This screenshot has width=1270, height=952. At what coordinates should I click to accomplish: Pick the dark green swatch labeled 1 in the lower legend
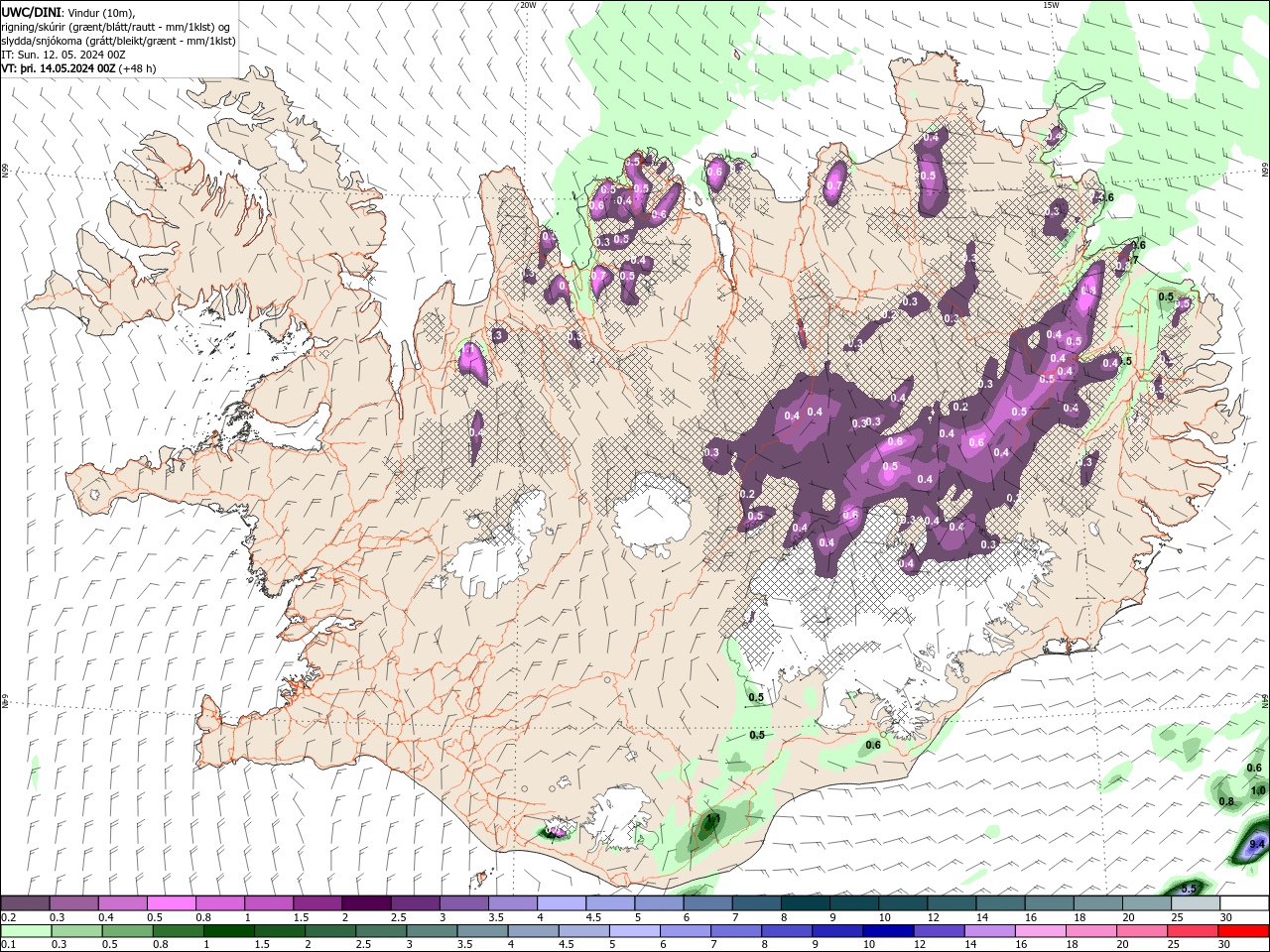click(x=230, y=931)
